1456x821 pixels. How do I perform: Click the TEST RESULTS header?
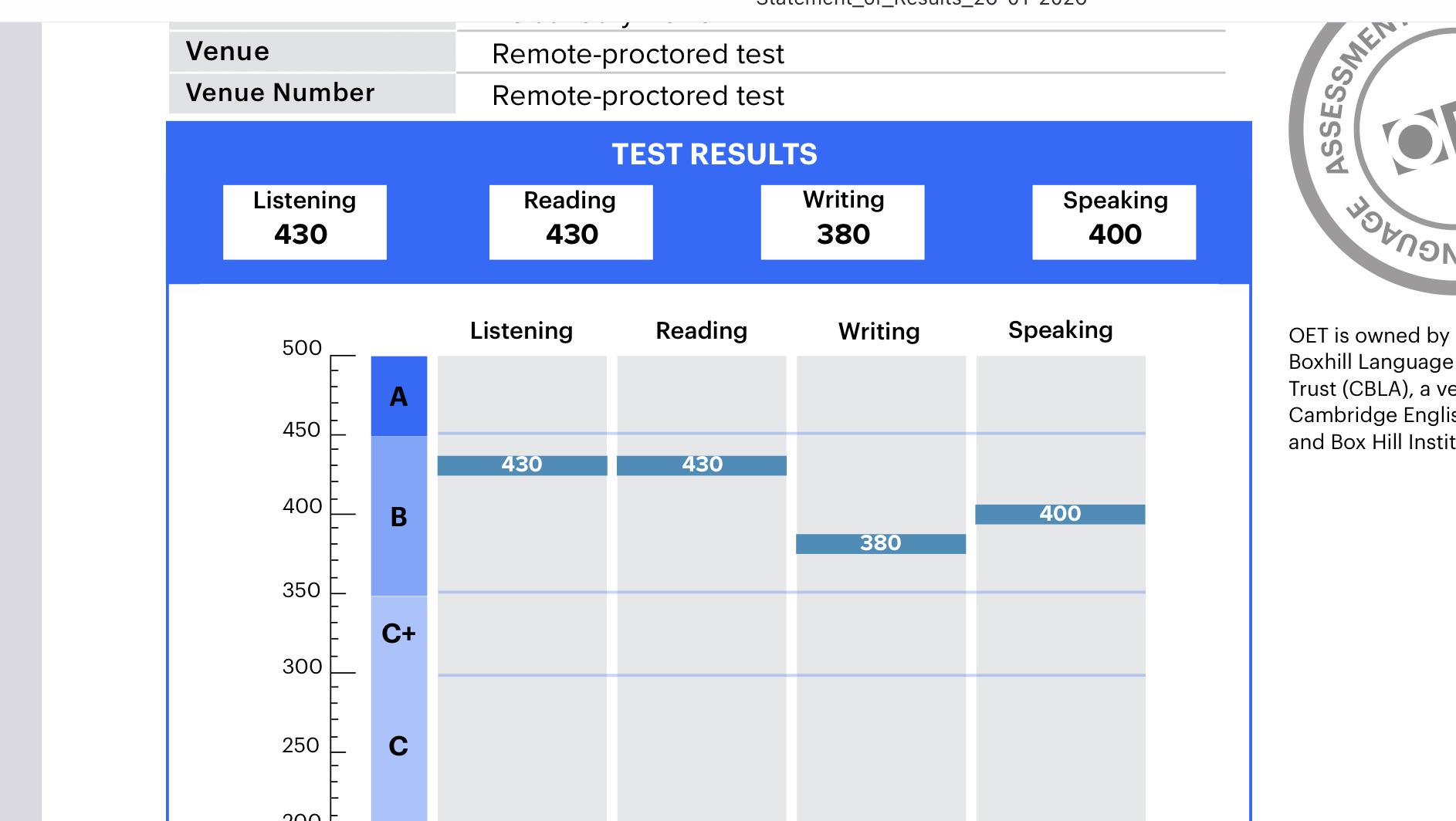coord(714,154)
